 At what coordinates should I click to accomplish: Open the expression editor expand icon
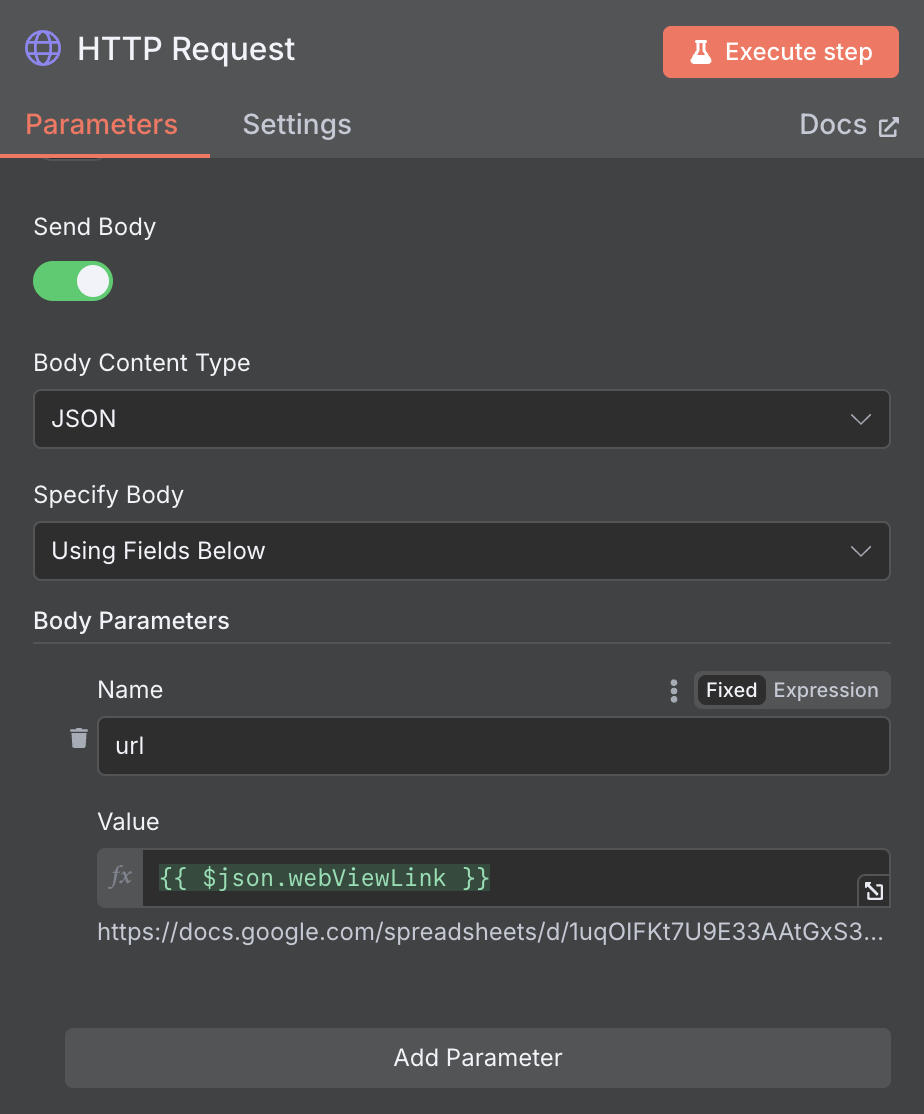pos(874,891)
